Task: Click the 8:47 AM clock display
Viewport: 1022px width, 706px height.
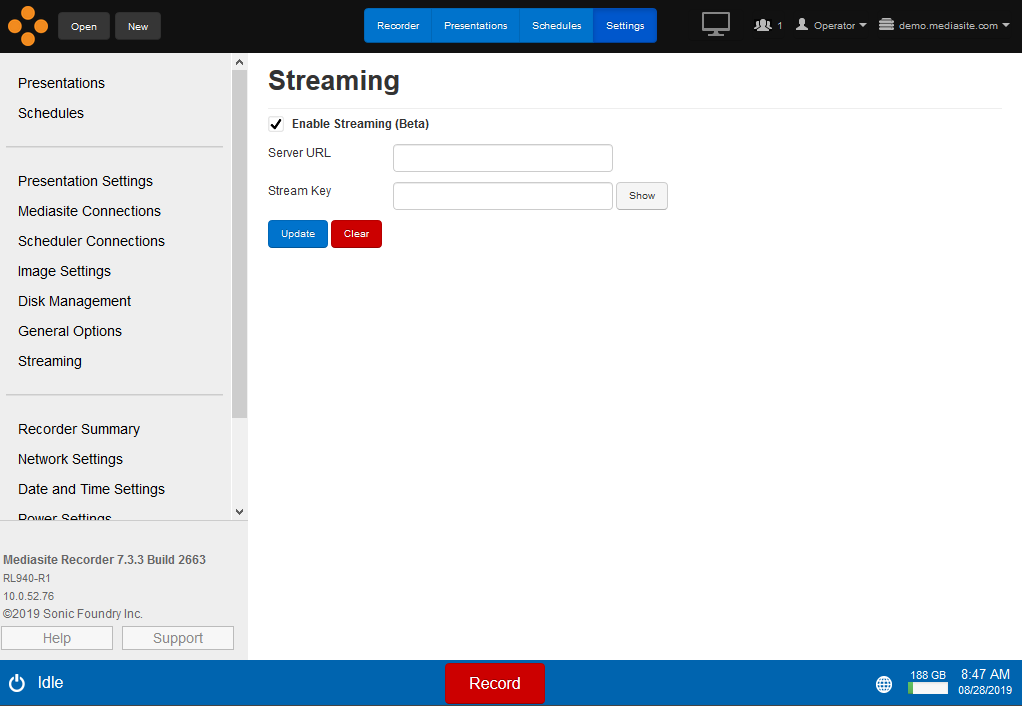Action: pos(985,674)
